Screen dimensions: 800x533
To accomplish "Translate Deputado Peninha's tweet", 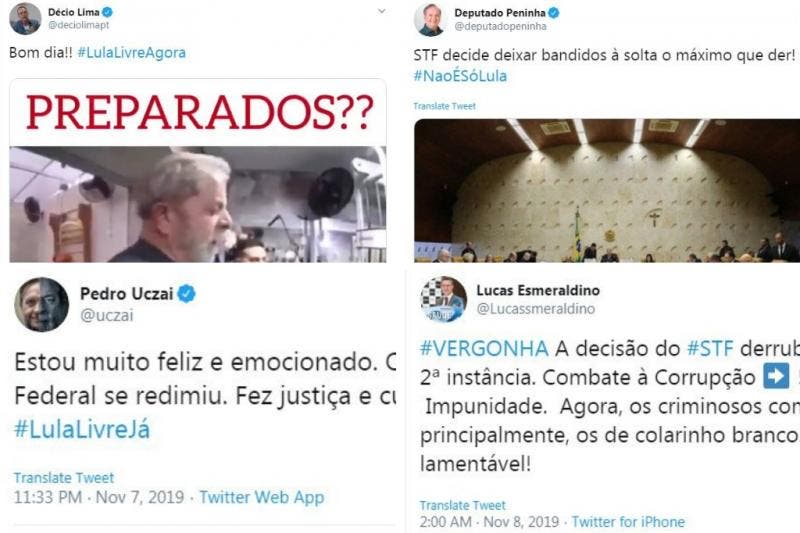I will [444, 106].
